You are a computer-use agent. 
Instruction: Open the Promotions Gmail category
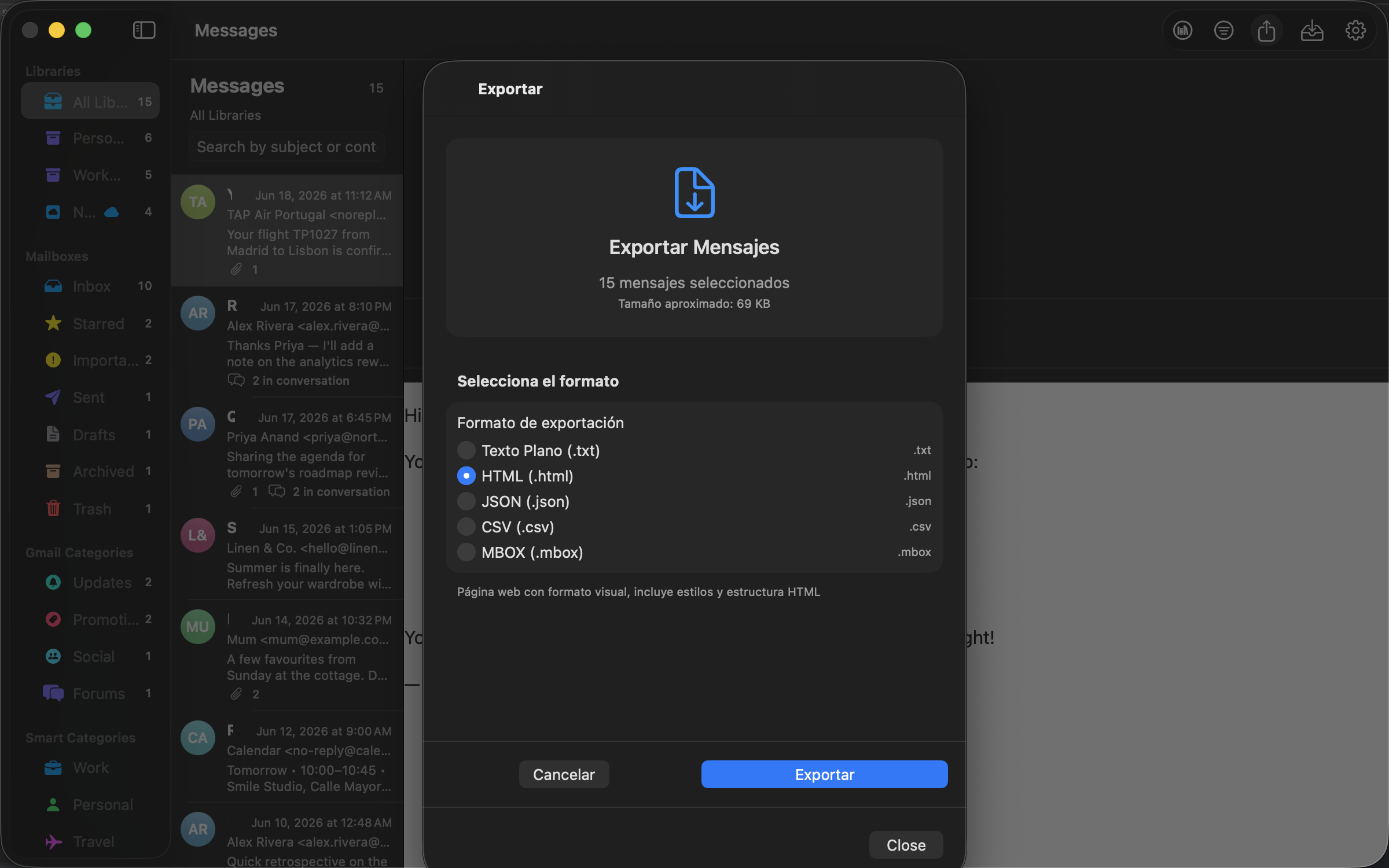[90, 619]
